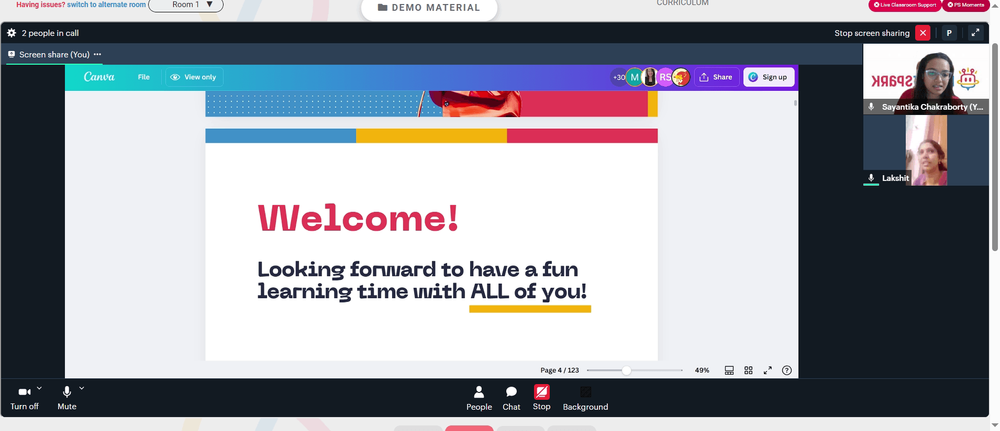1000x431 pixels.
Task: Open the Canva help question mark
Action: point(786,370)
